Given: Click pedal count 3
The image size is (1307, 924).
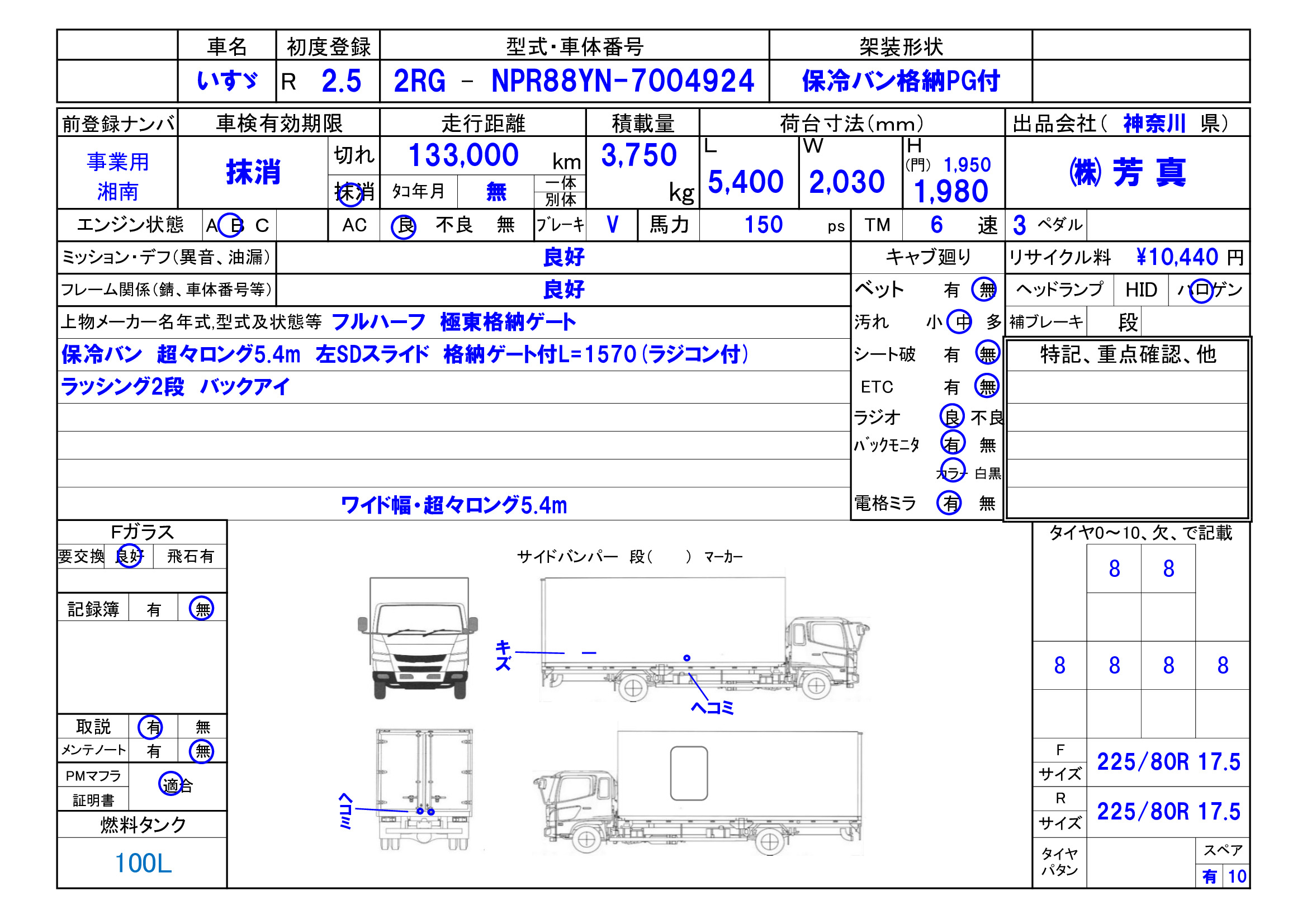Looking at the screenshot, I should (1019, 225).
